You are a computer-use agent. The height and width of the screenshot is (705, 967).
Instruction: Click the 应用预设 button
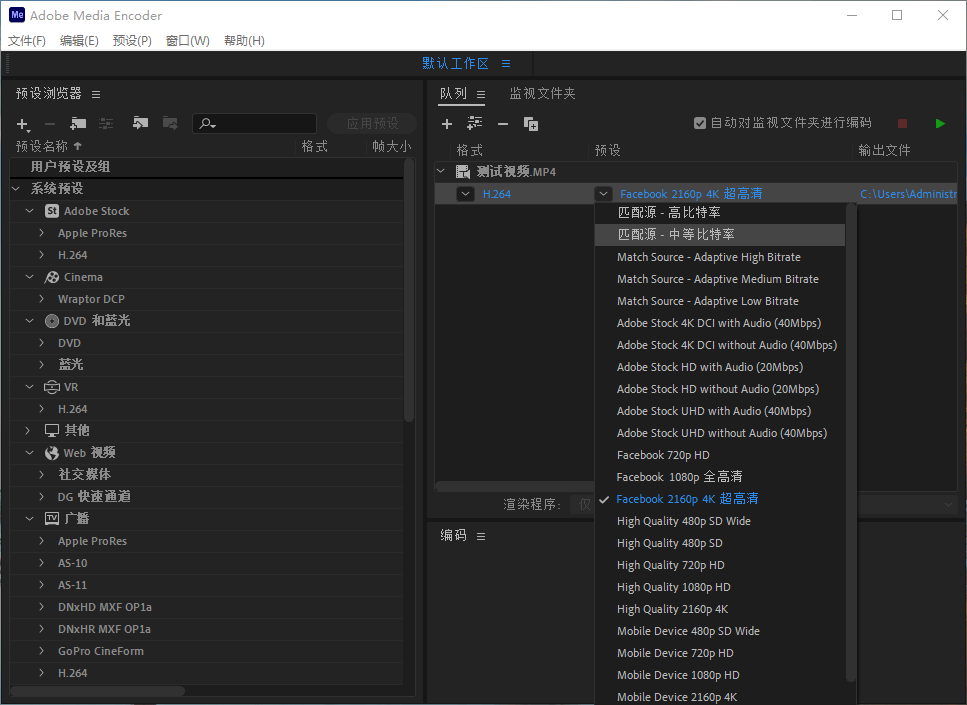[x=372, y=123]
